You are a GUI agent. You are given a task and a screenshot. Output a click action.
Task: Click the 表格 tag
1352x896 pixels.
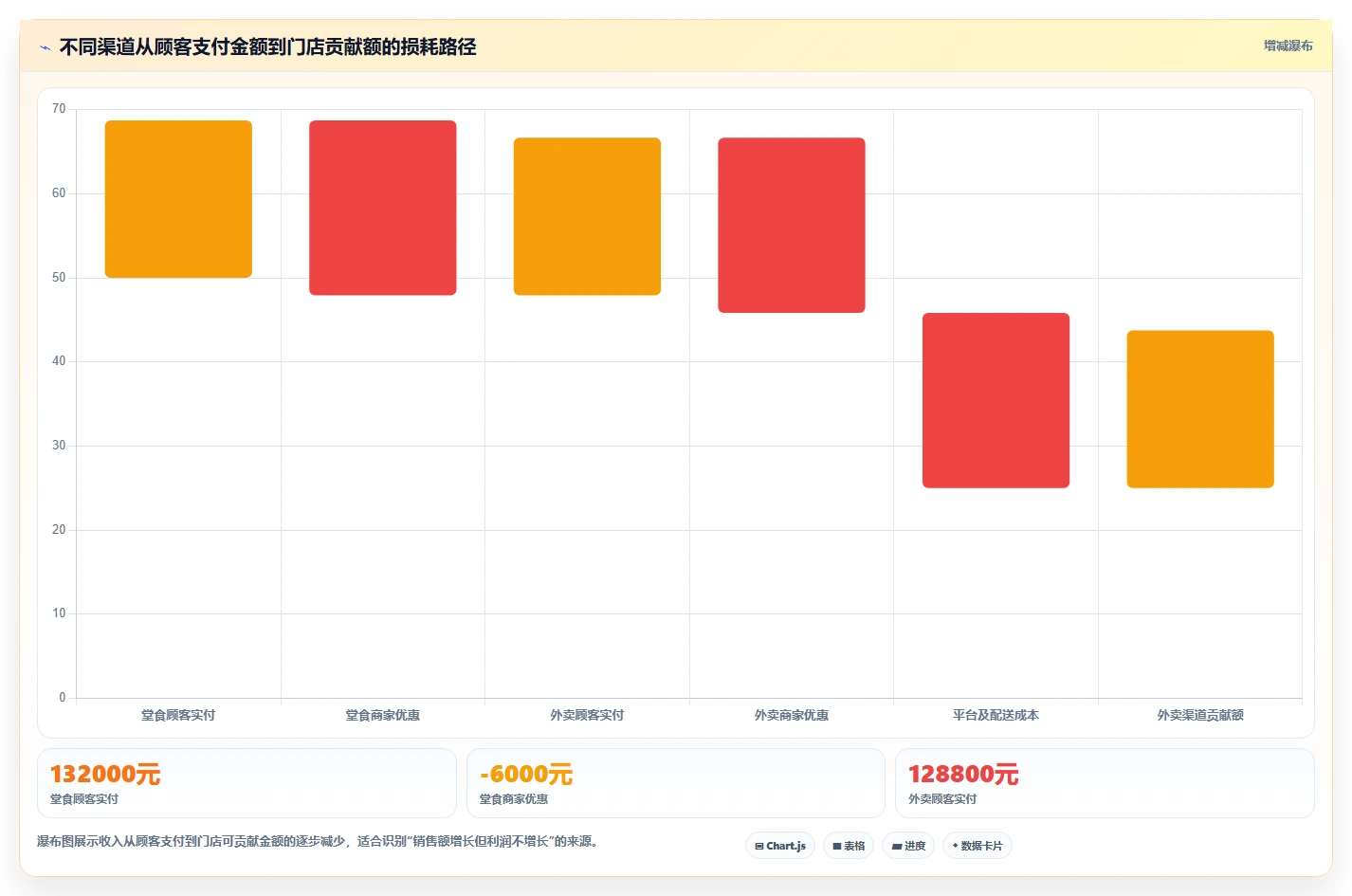point(849,846)
